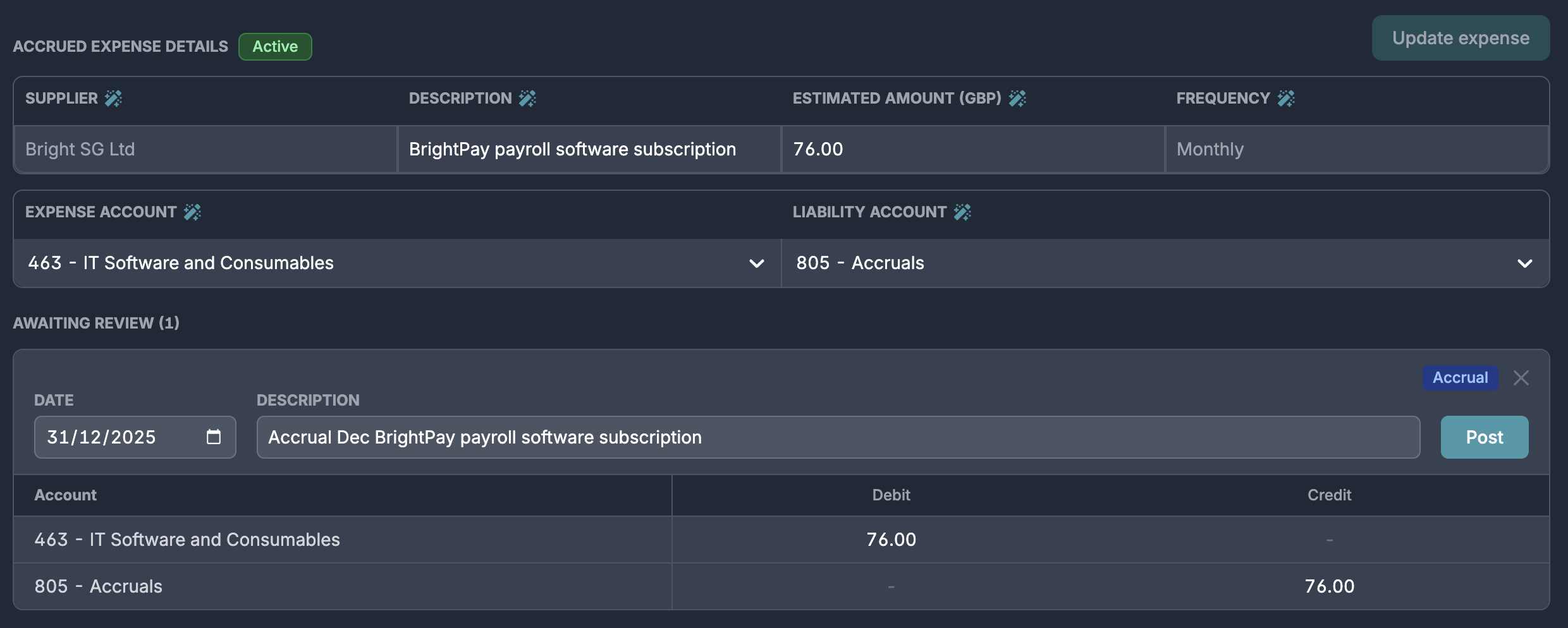Click the Credit column header

[x=1329, y=495]
